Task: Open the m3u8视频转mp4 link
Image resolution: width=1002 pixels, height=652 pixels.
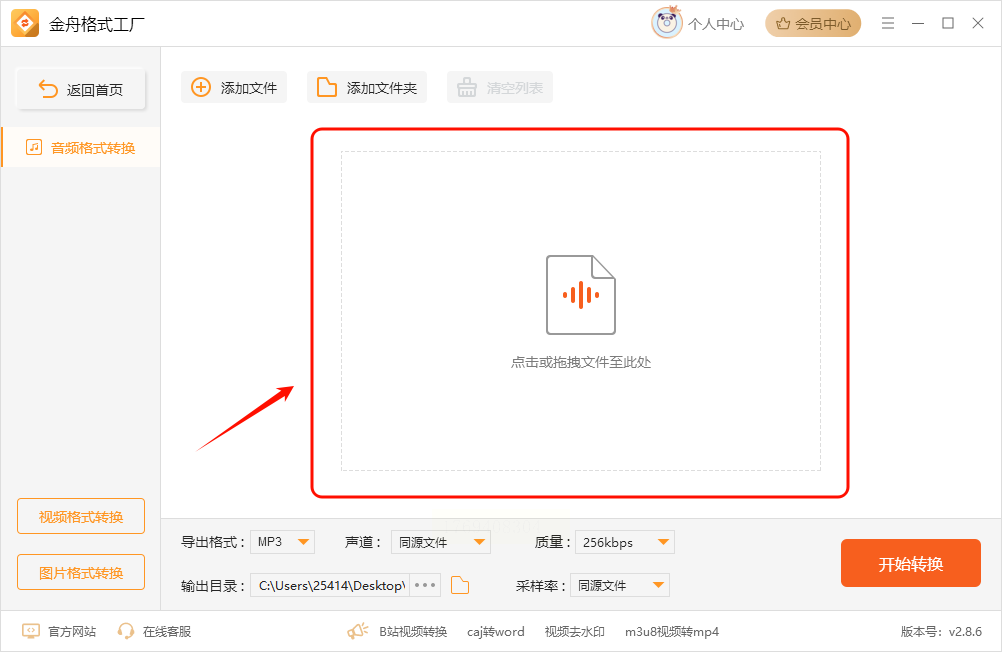Action: [x=672, y=632]
